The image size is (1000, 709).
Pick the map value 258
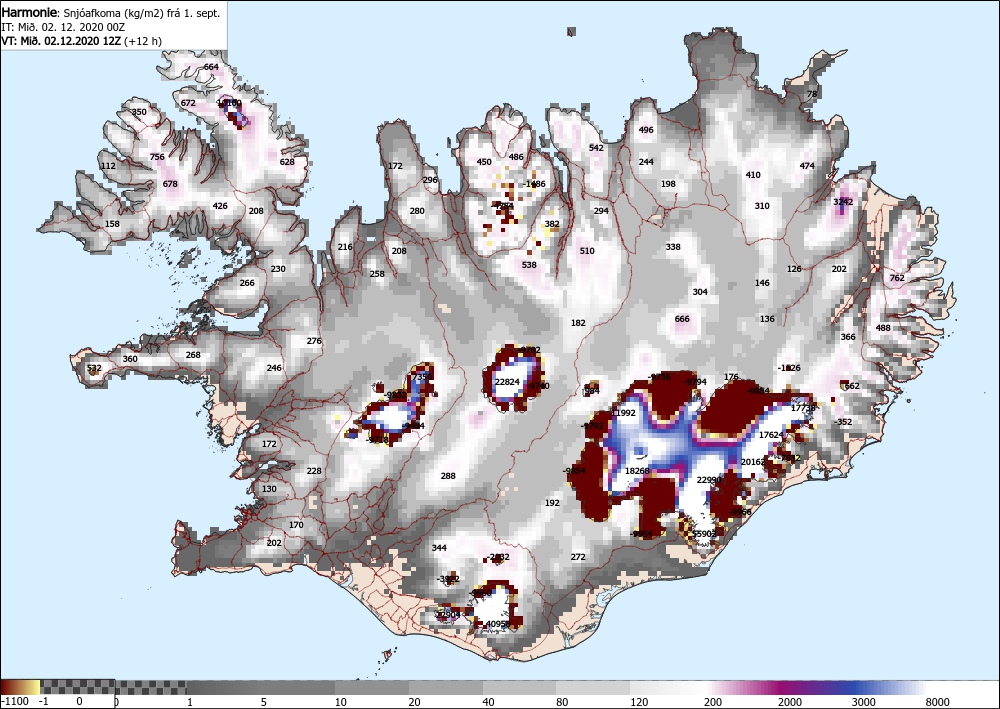378,274
